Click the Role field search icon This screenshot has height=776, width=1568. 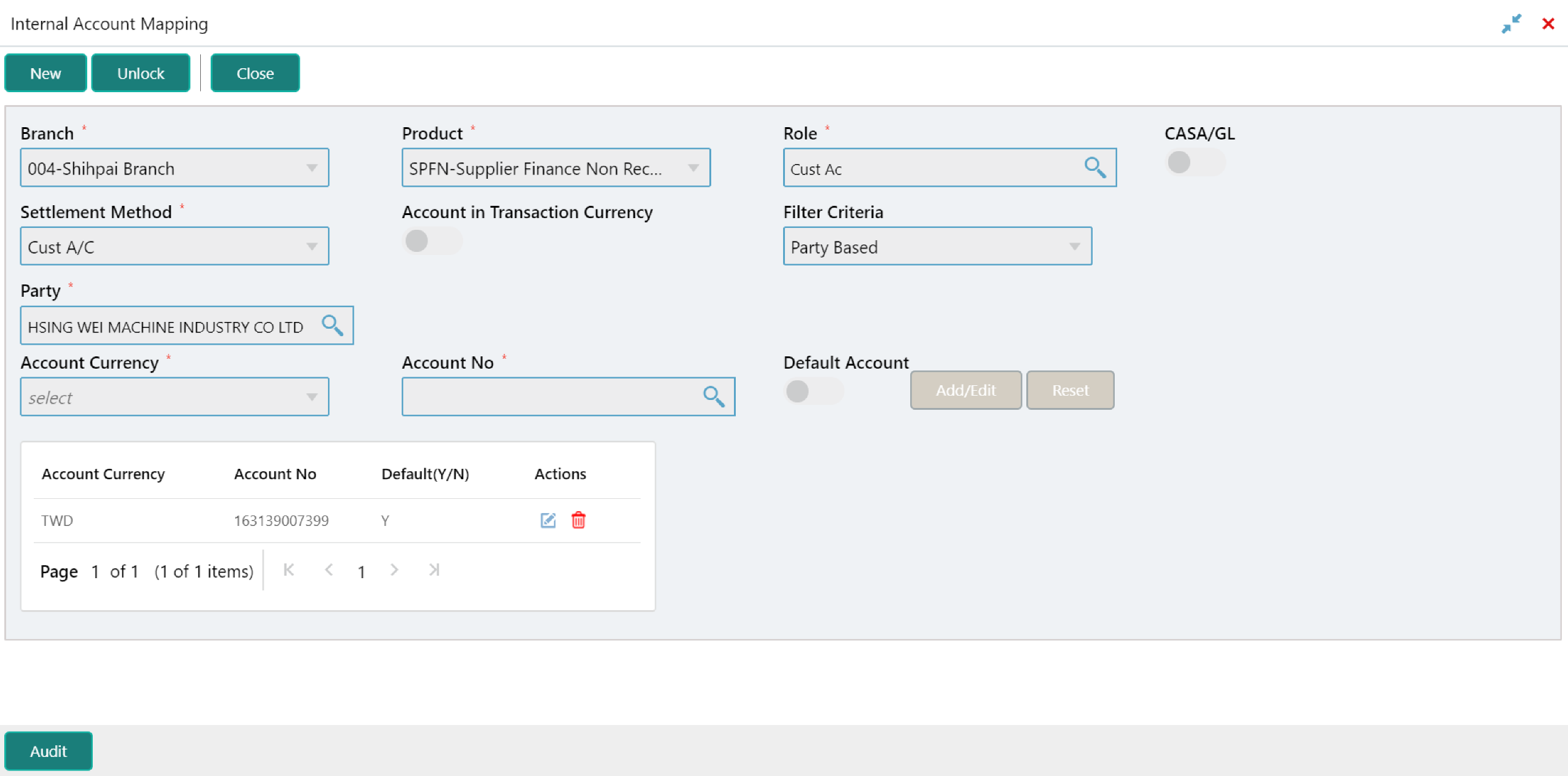pos(1095,167)
